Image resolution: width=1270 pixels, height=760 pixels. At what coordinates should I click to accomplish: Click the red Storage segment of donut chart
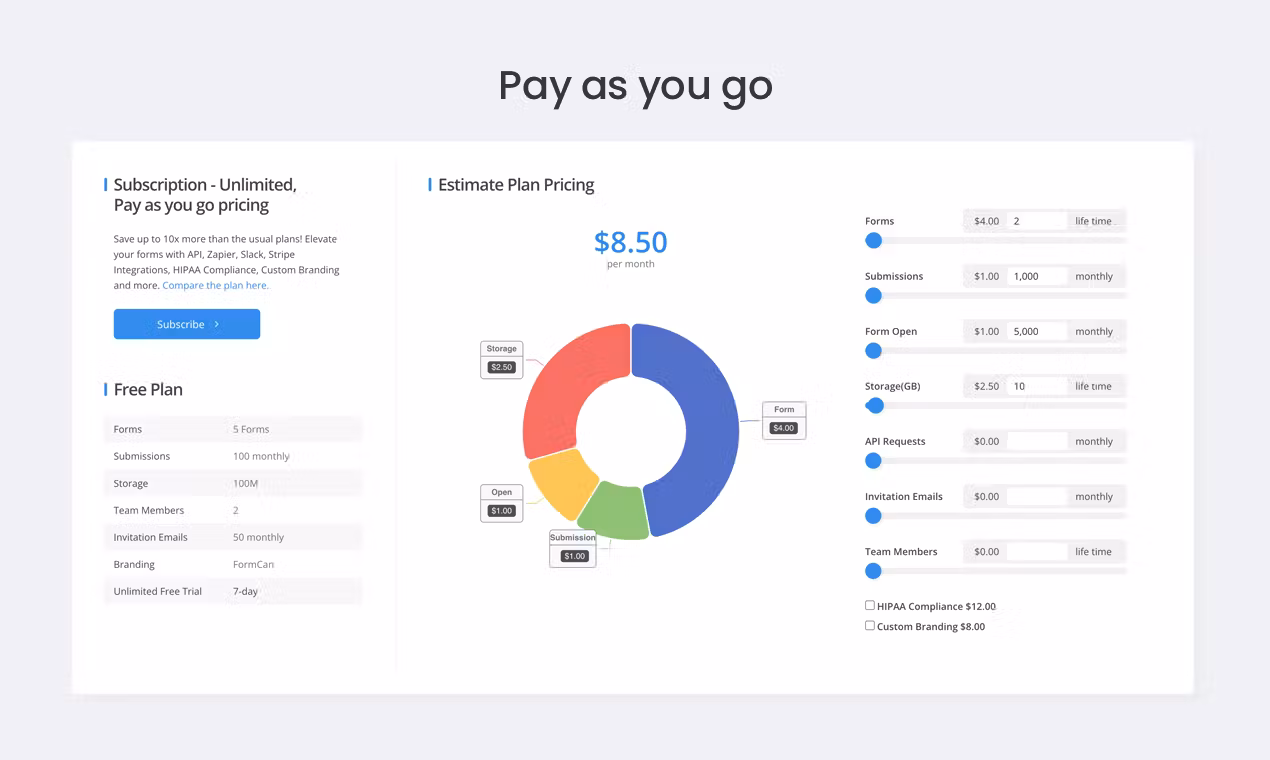pyautogui.click(x=565, y=385)
